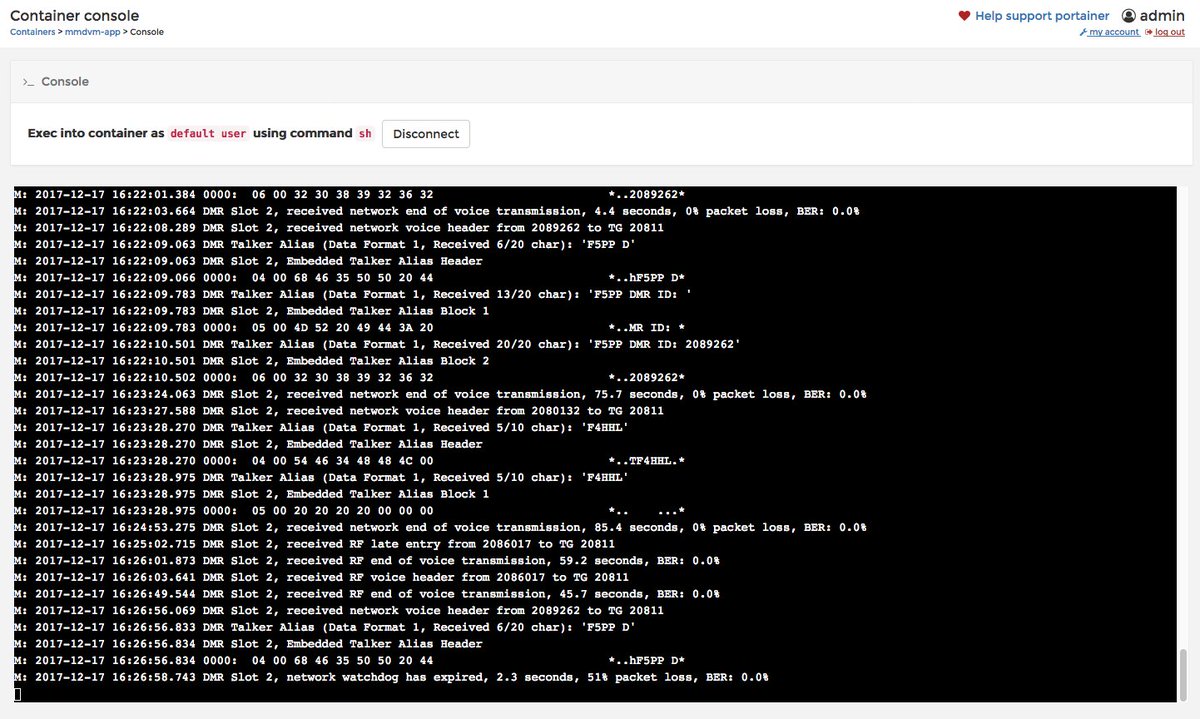Image resolution: width=1200 pixels, height=719 pixels.
Task: Select log line 'RF end of voice transmission, 59.2 seconds'
Action: pyautogui.click(x=367, y=561)
